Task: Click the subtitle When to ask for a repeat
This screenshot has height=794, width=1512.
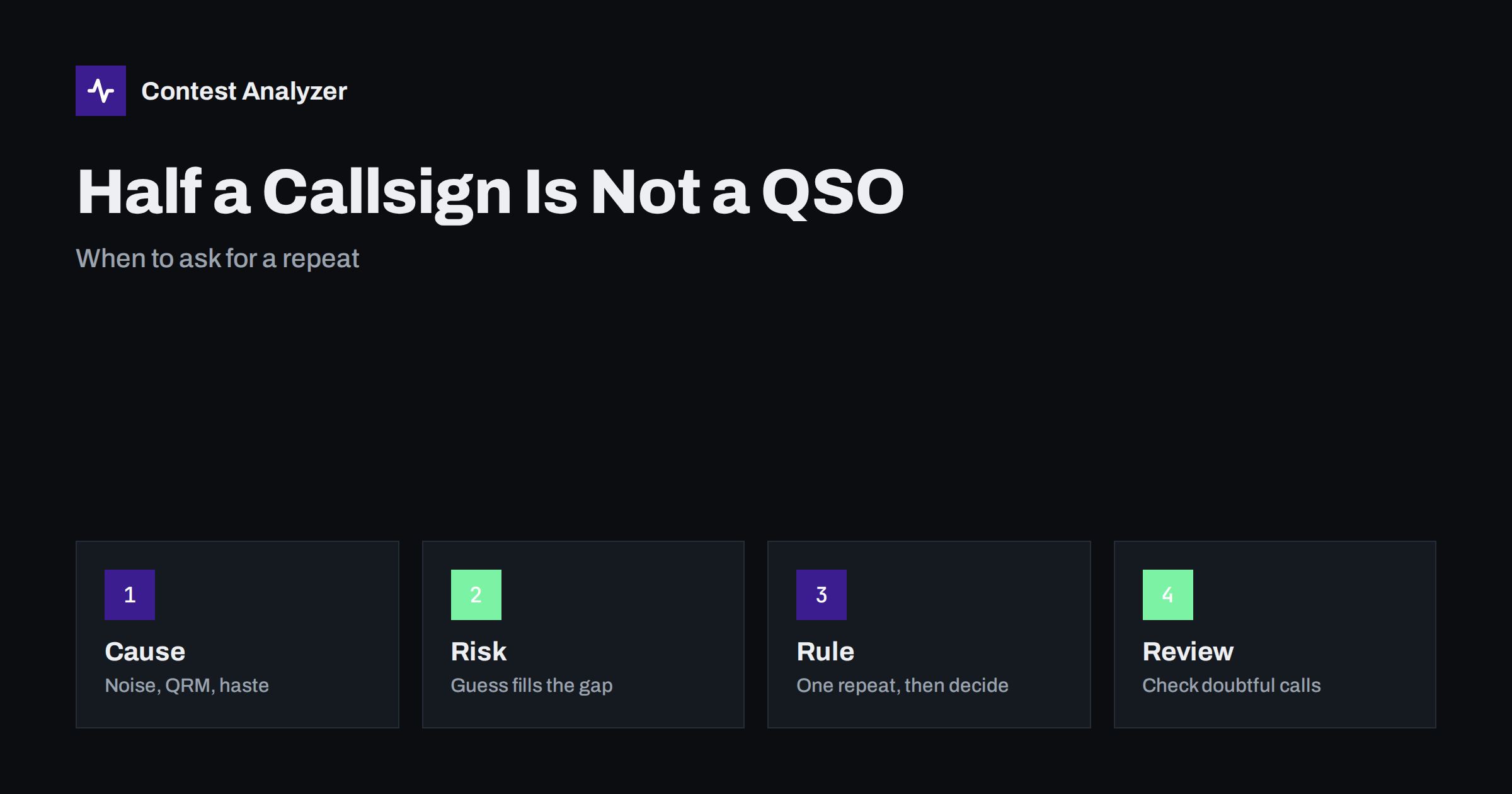Action: (217, 258)
